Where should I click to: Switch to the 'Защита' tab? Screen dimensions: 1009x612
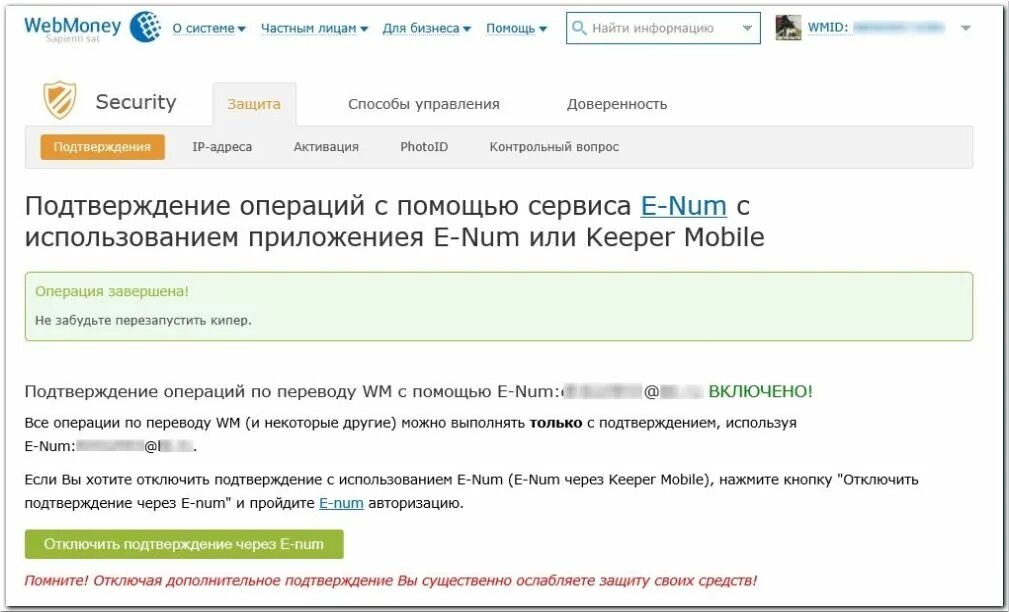point(254,104)
